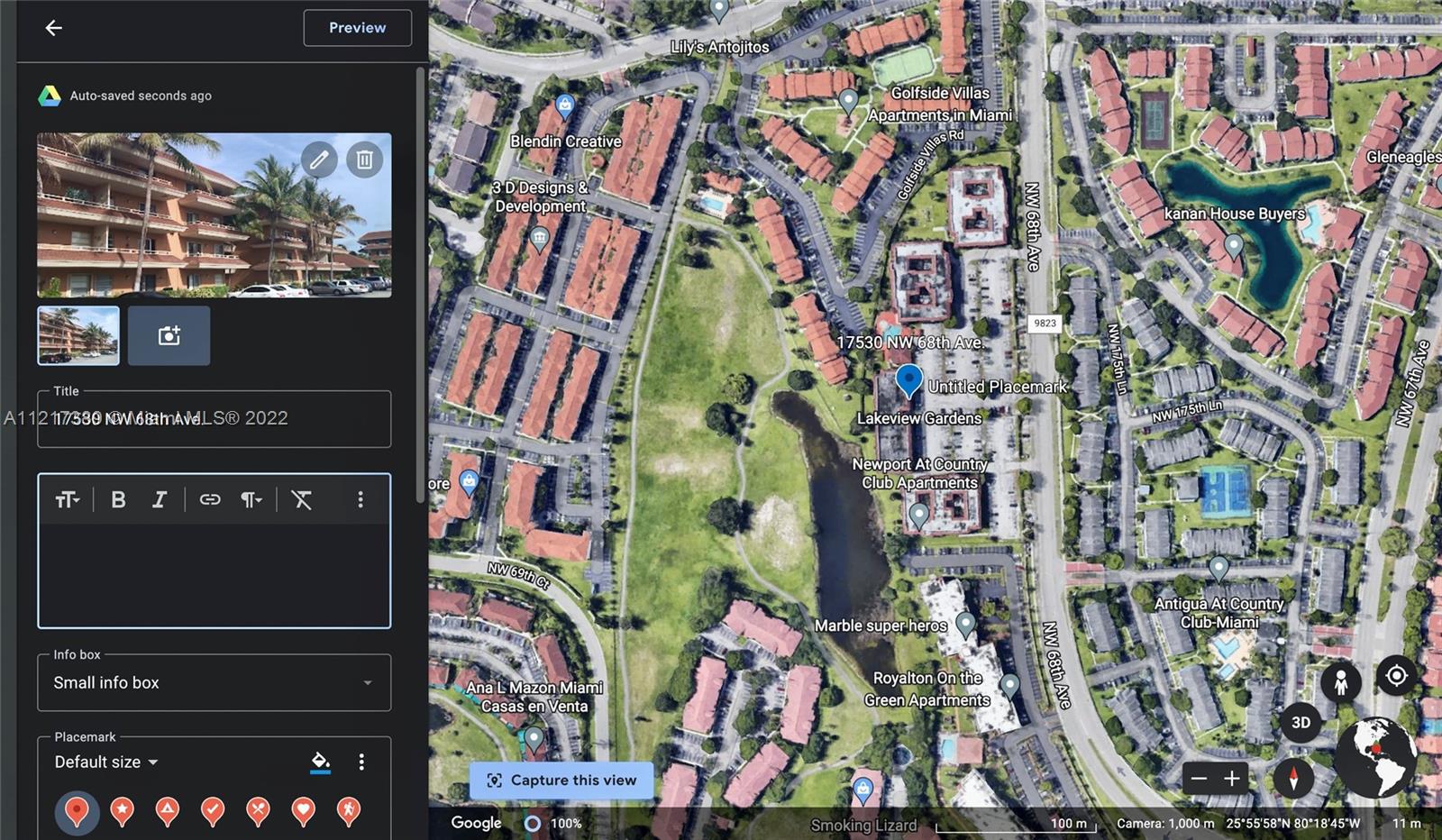Click Marble super heros map marker
1442x840 pixels.
click(965, 623)
